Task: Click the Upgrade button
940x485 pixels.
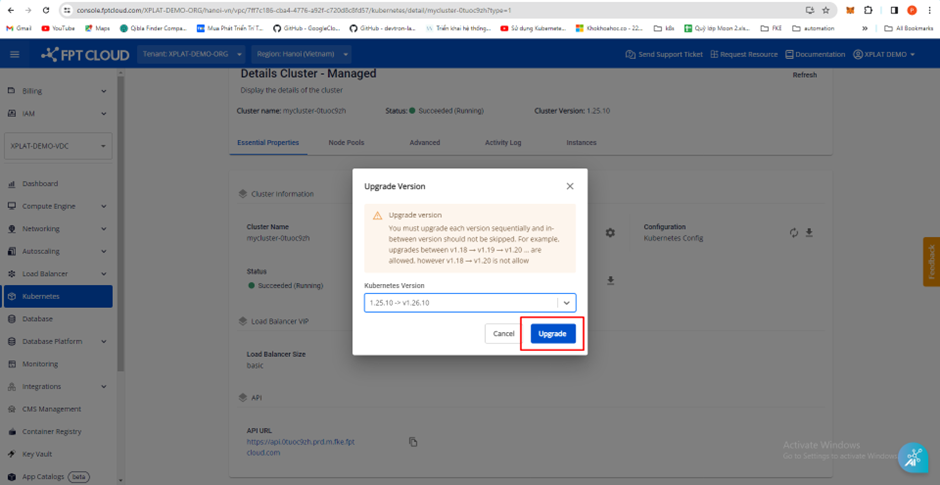Action: (552, 334)
